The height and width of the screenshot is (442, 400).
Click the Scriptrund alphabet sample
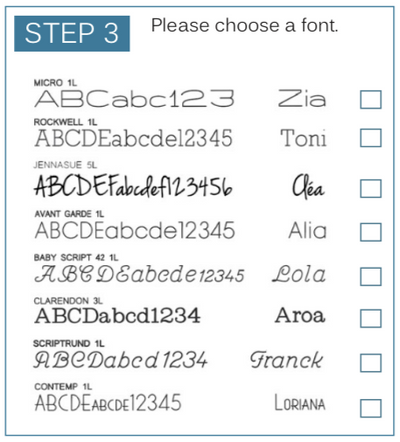tap(120, 360)
